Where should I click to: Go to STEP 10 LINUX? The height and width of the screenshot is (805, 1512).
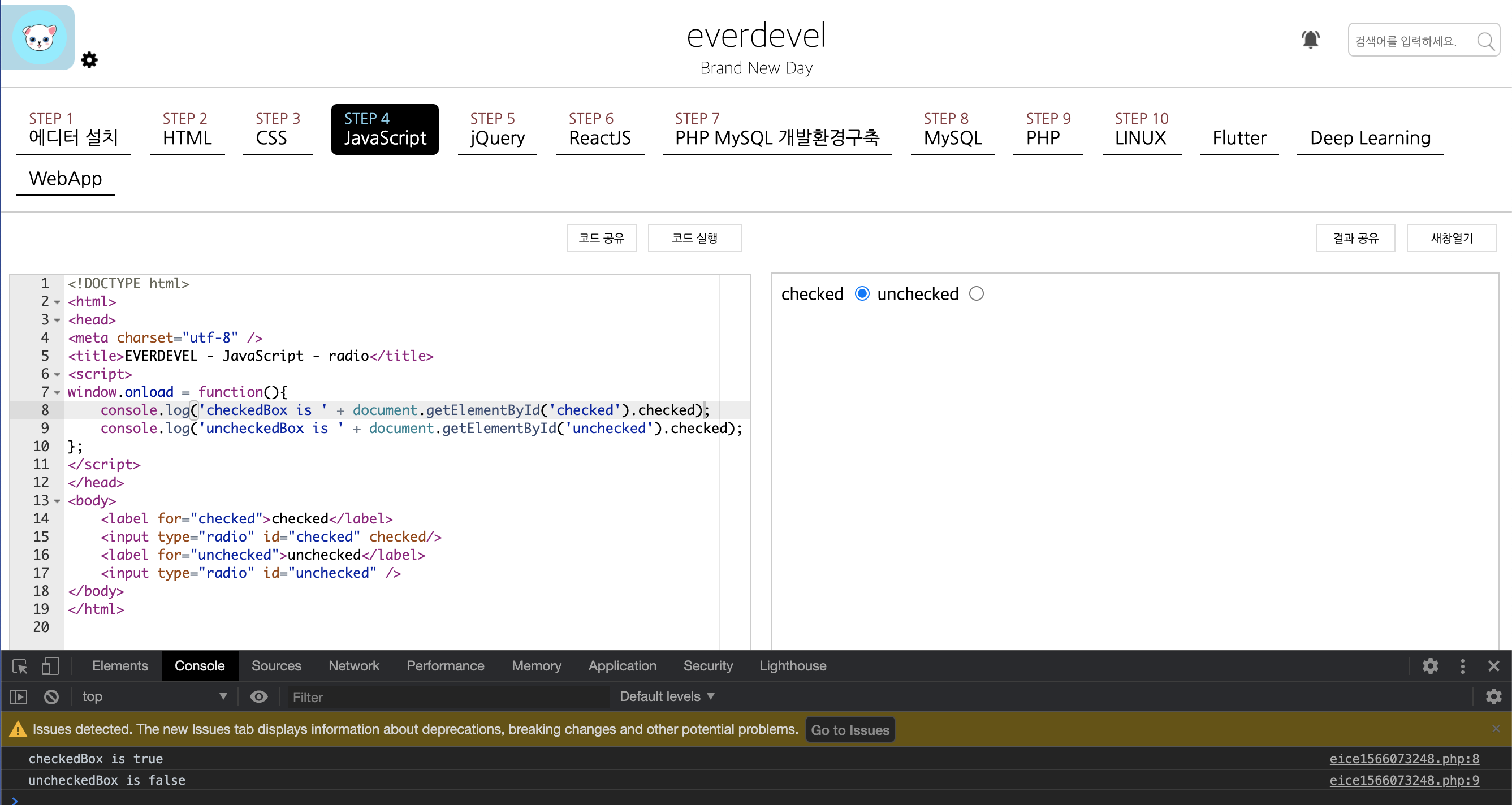(1142, 129)
